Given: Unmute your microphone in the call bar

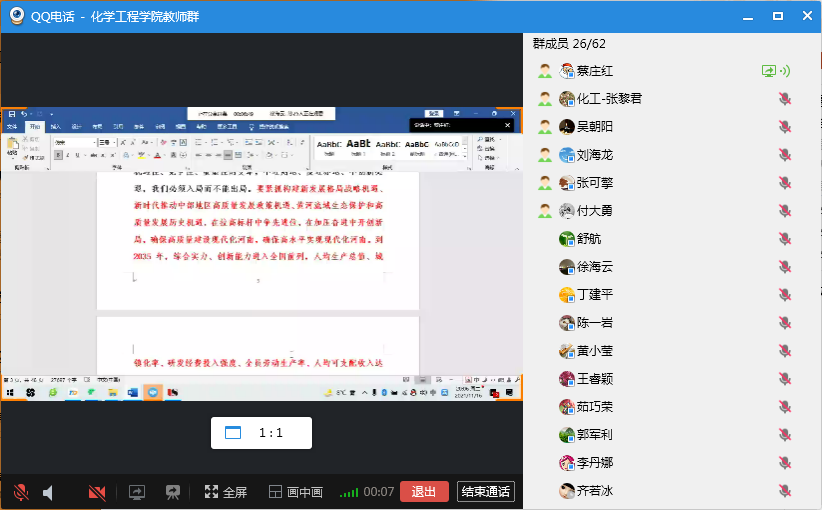Looking at the screenshot, I should coord(20,492).
